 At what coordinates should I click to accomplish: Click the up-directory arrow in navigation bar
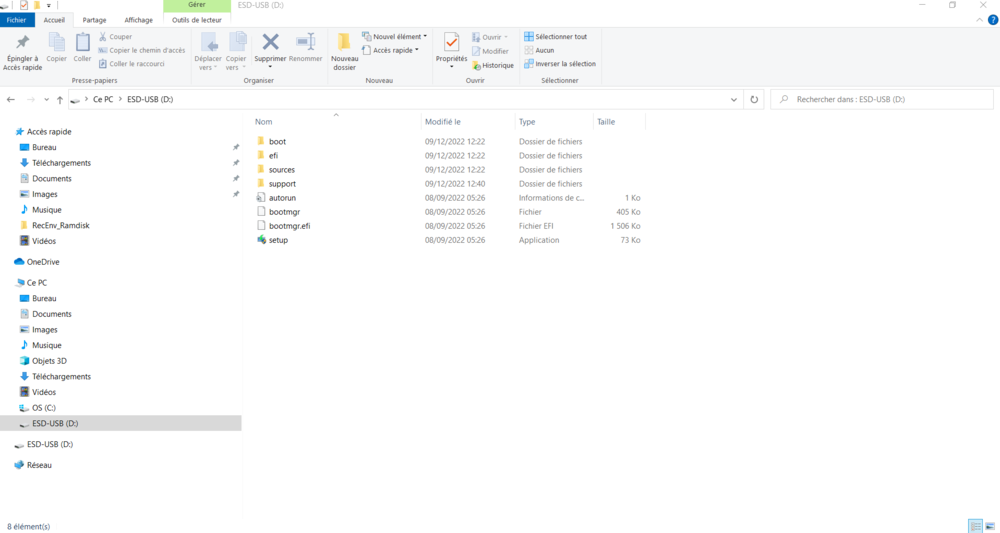60,100
